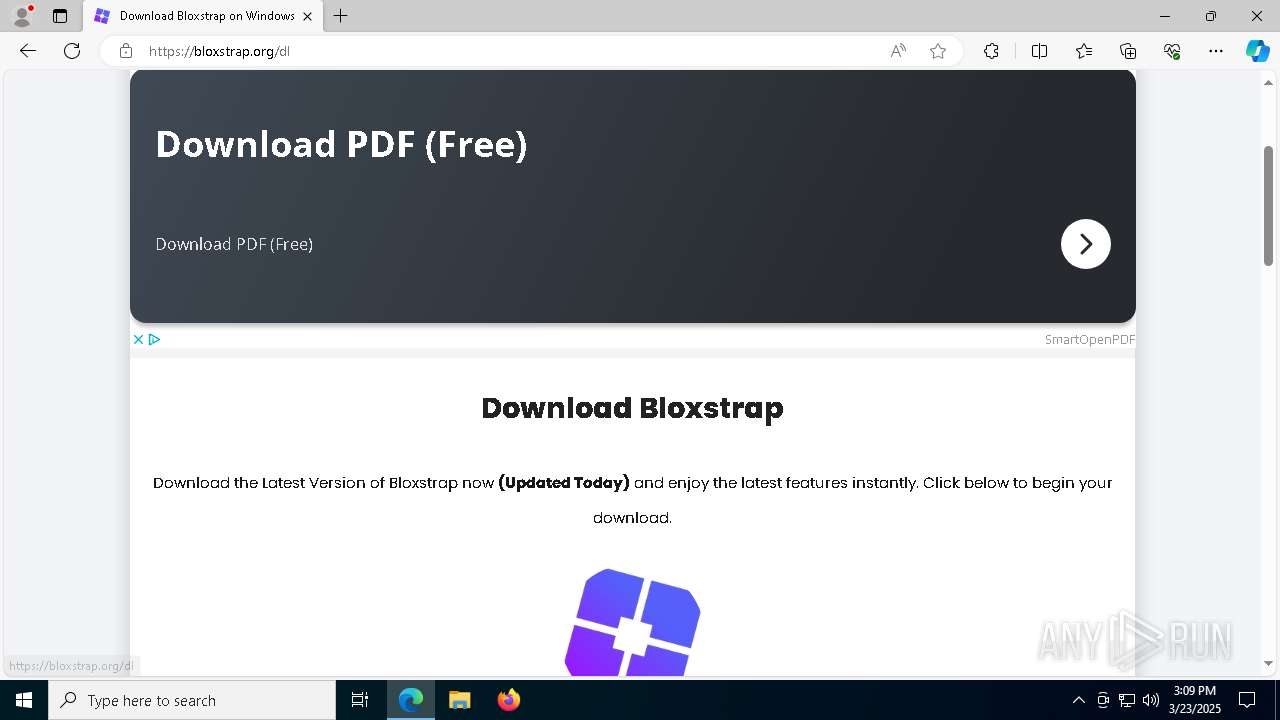Image resolution: width=1280 pixels, height=720 pixels.
Task: Open AdChoices triangle icon
Action: coord(155,339)
